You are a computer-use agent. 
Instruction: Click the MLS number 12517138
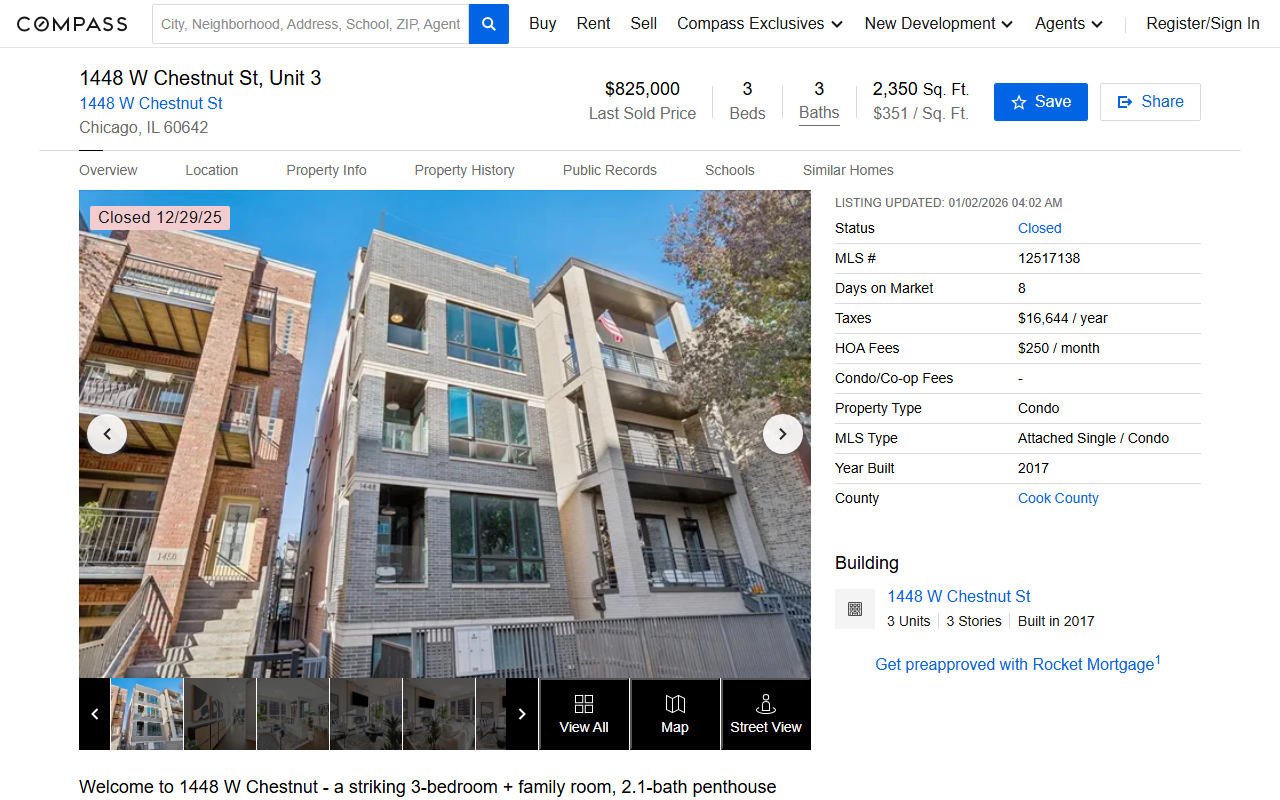(x=1049, y=258)
